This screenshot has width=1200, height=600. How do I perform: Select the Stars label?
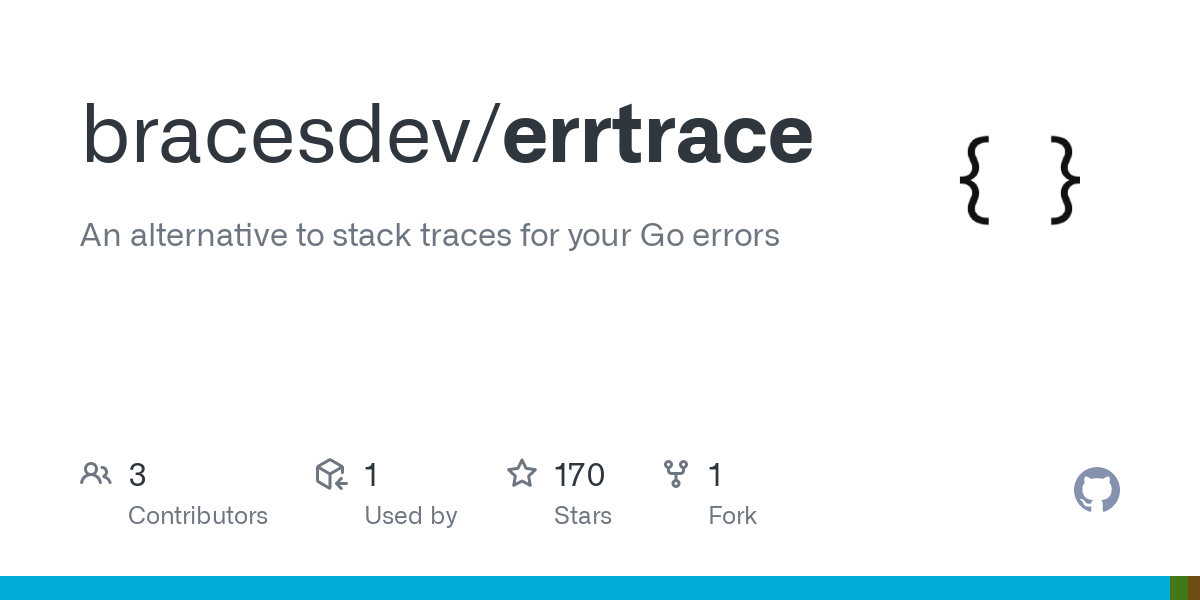(x=583, y=516)
